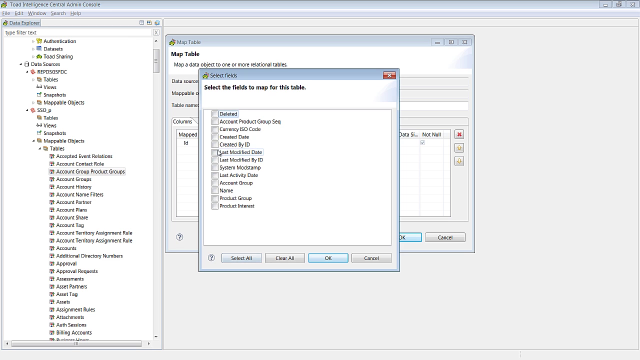Toggle the Last Modified Date checkbox
640x360 pixels.
tap(215, 152)
